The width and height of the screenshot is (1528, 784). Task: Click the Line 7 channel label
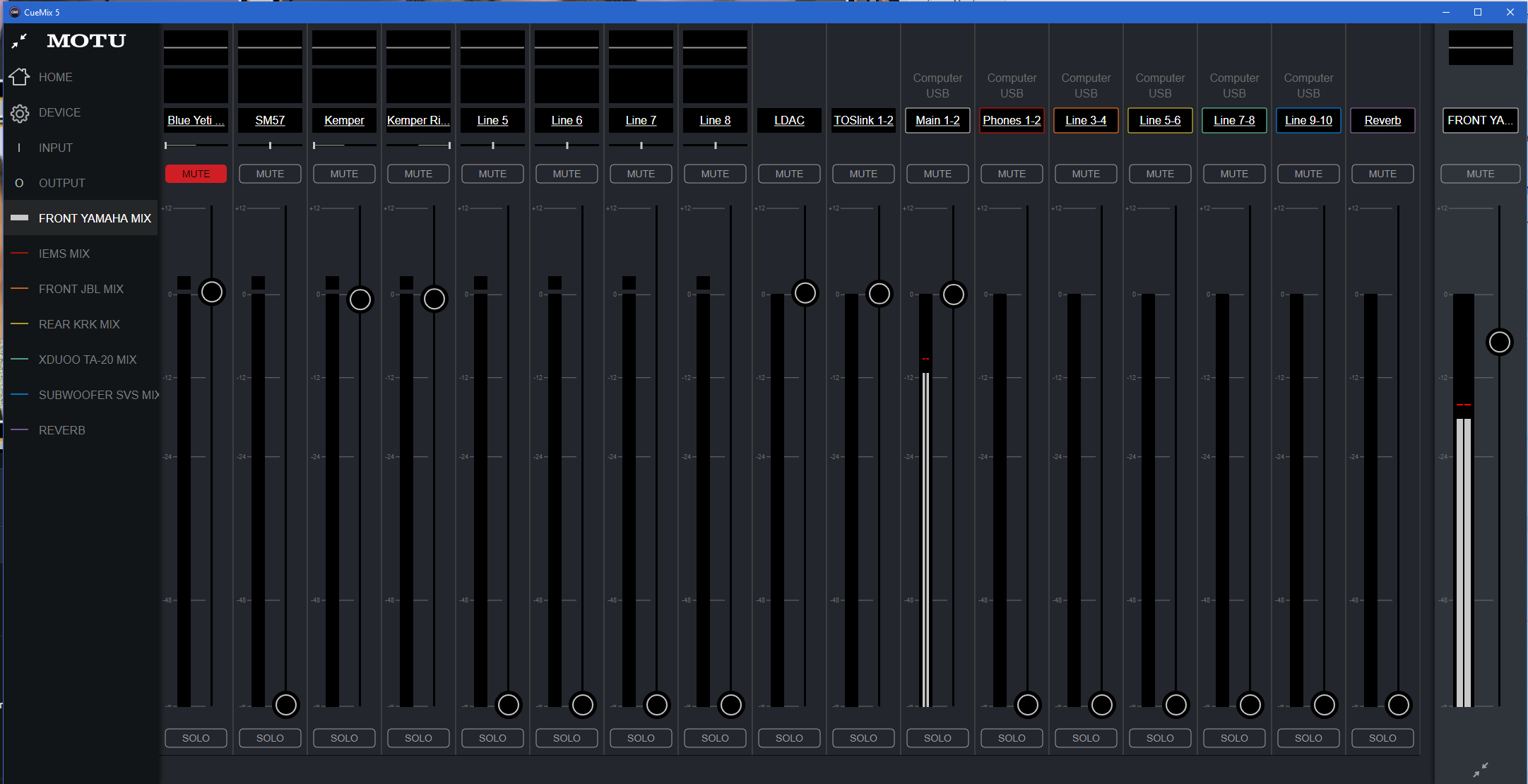tap(641, 120)
